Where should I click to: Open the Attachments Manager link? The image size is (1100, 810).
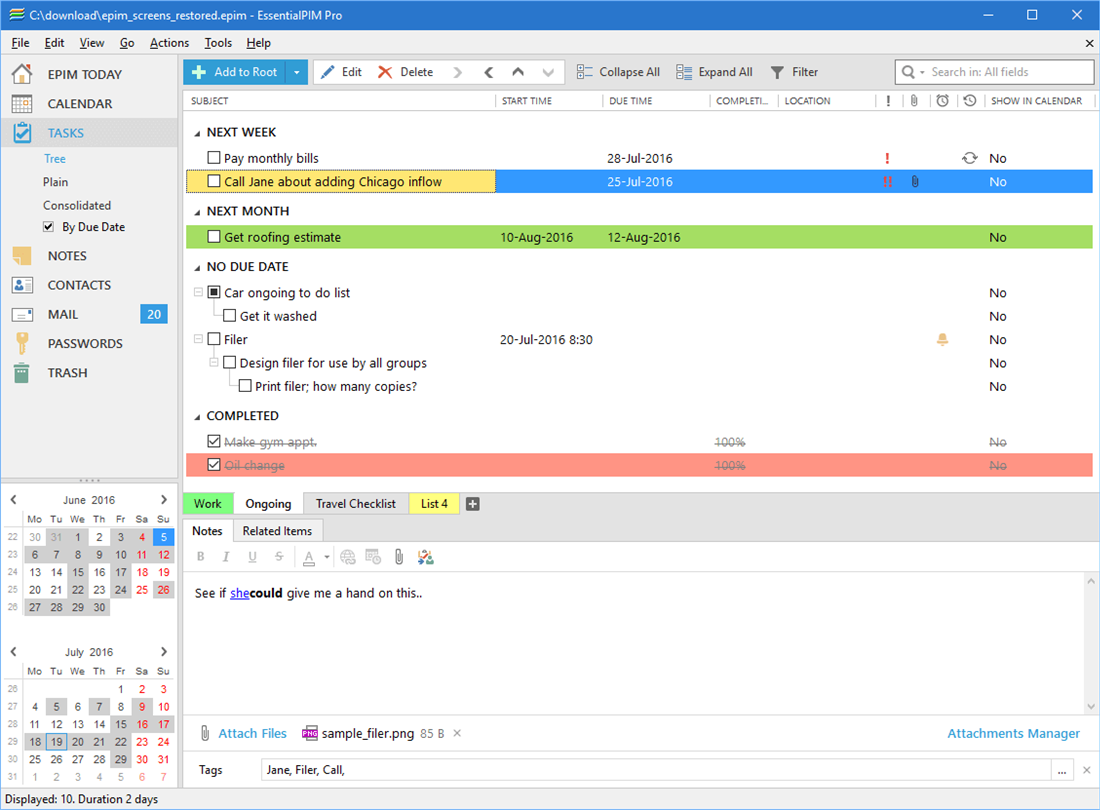point(1013,733)
